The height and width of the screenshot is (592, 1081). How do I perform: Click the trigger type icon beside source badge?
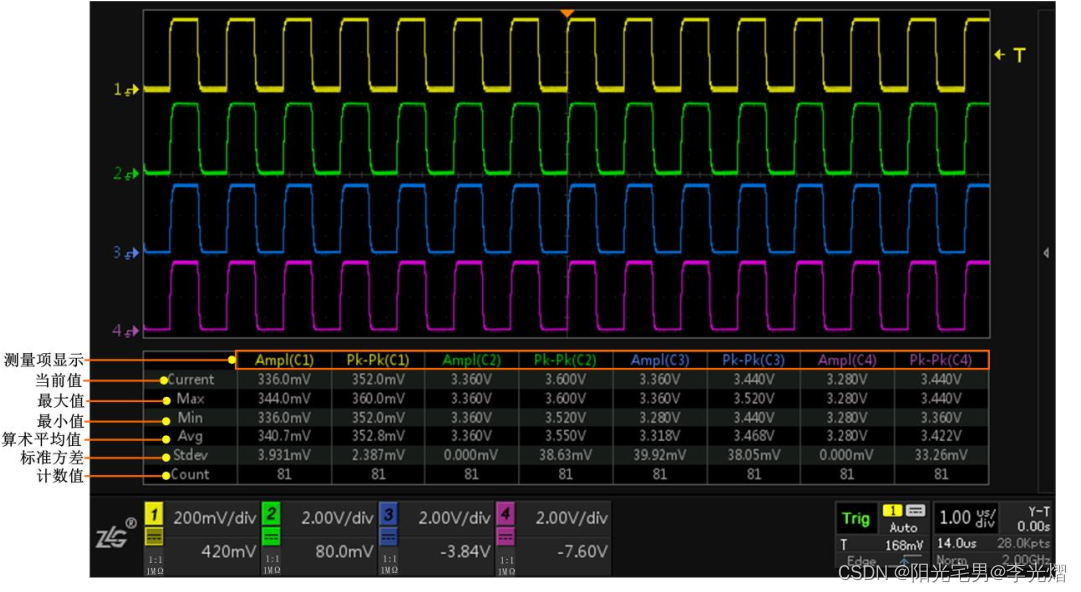[x=915, y=511]
